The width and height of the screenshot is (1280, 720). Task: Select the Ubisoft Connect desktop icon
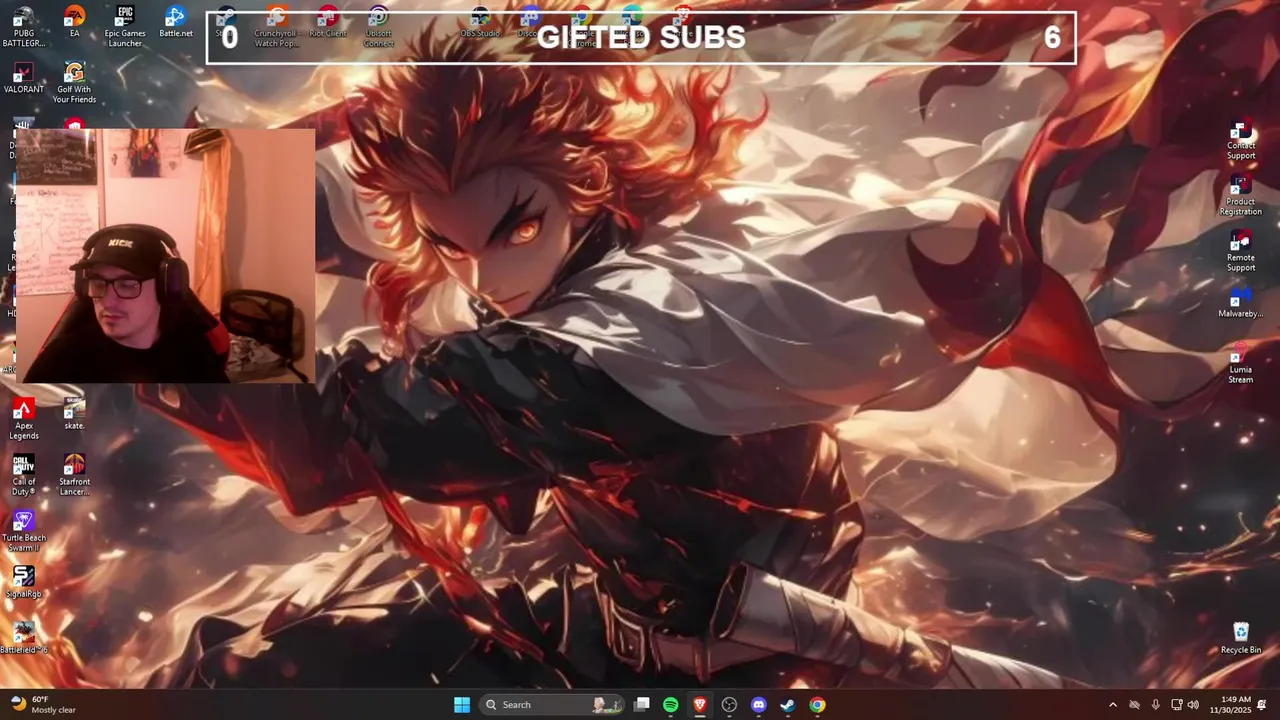[378, 27]
